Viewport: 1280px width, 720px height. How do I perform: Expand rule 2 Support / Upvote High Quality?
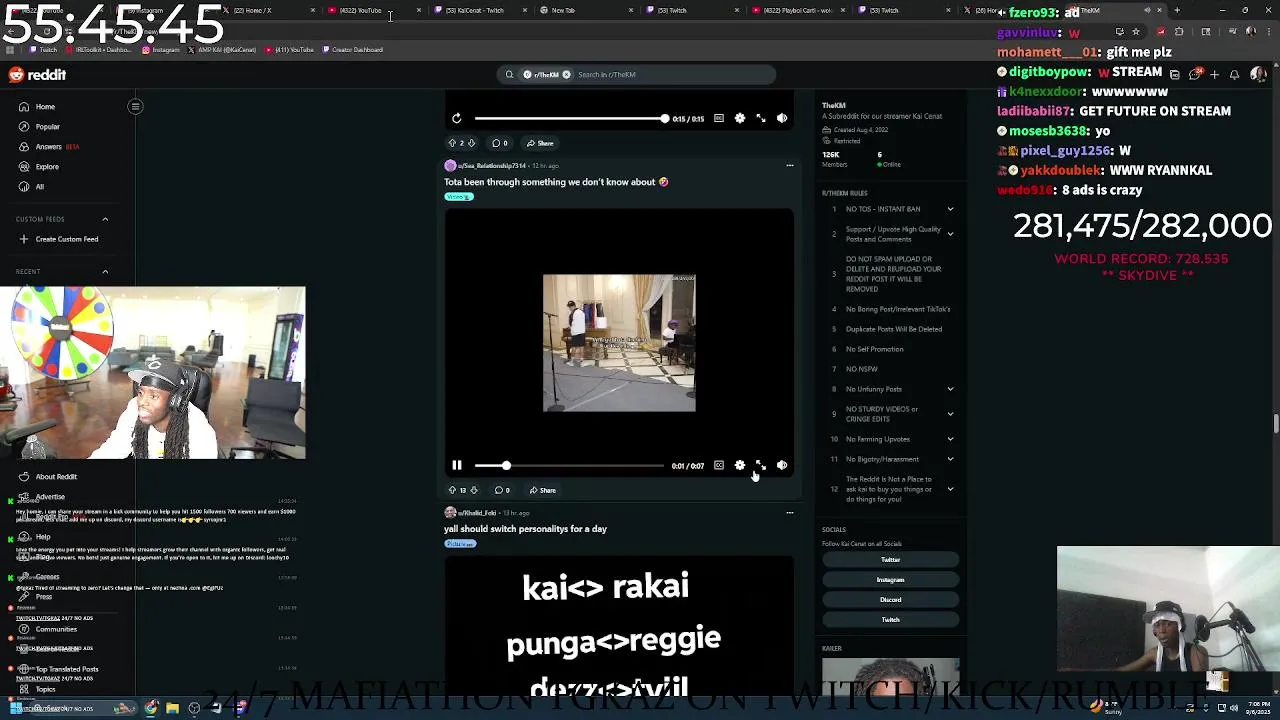click(950, 234)
